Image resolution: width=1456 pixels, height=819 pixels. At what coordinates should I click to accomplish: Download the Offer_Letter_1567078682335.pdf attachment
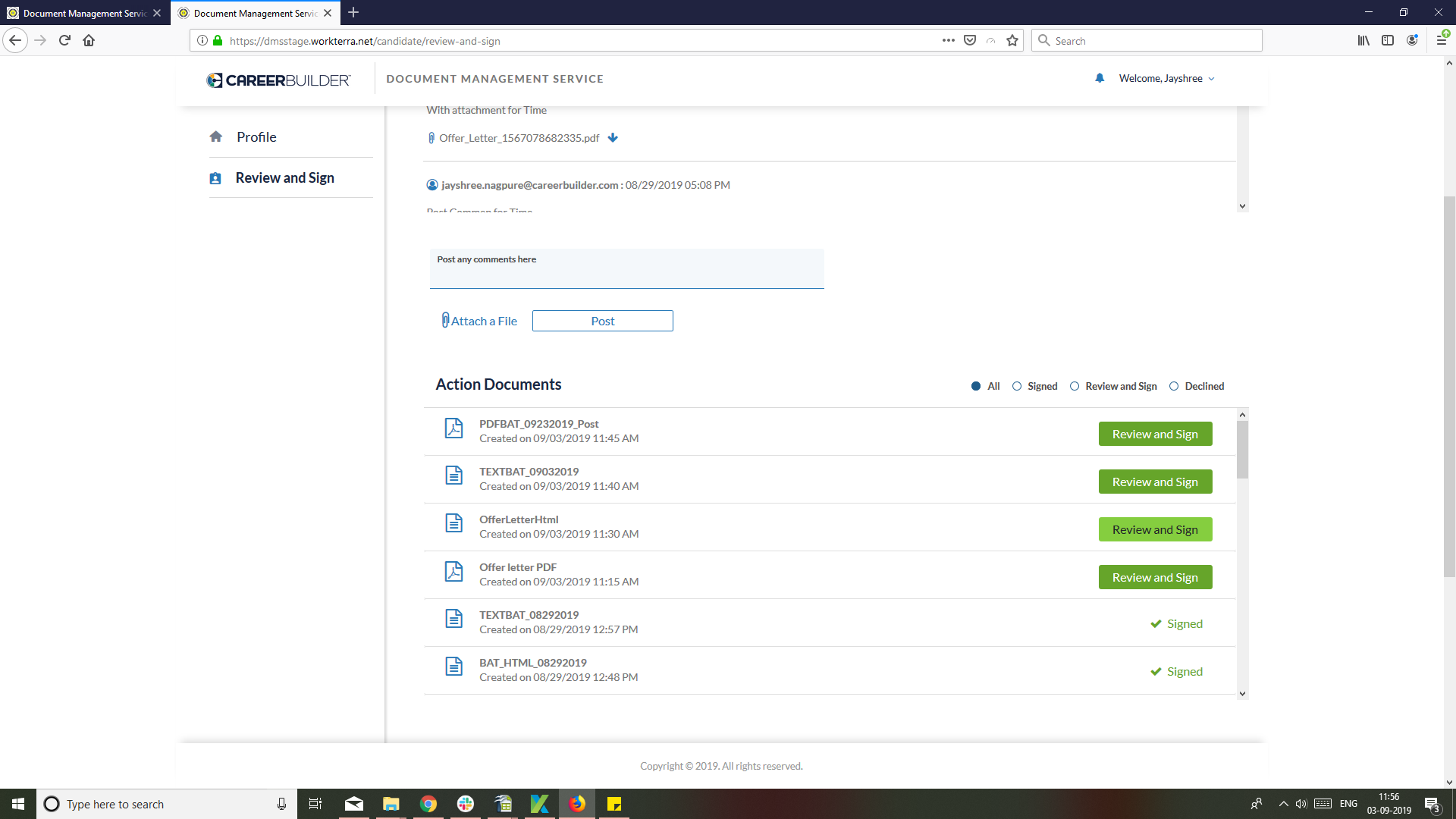point(613,138)
